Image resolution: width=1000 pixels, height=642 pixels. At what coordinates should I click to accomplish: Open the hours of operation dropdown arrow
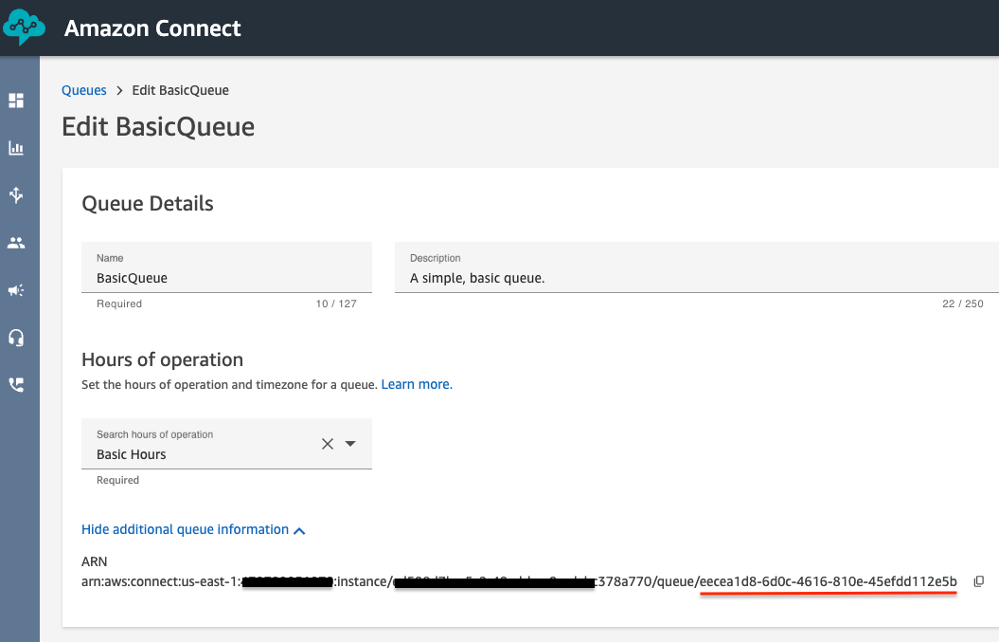(349, 443)
